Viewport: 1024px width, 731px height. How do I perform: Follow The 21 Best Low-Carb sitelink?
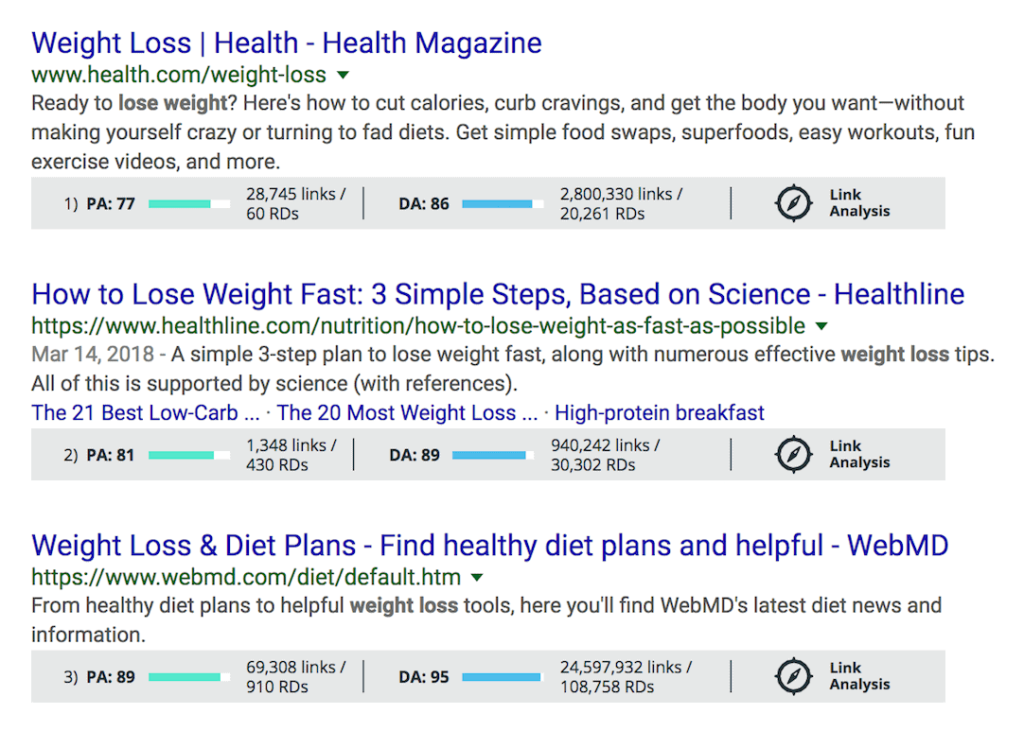tap(146, 413)
